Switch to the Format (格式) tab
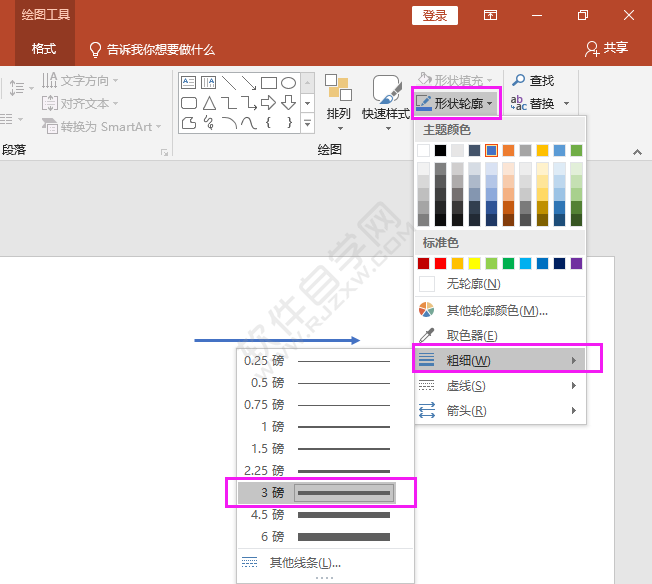The image size is (652, 584). pos(44,49)
